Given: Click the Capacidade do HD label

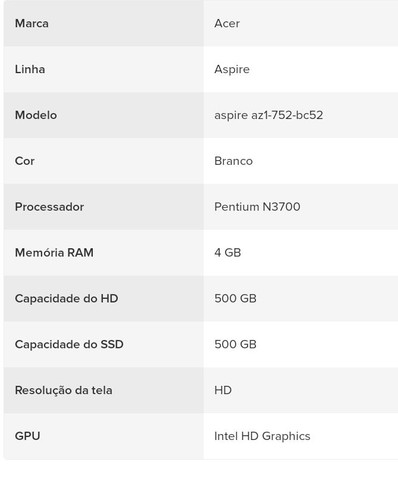Looking at the screenshot, I should [66, 298].
